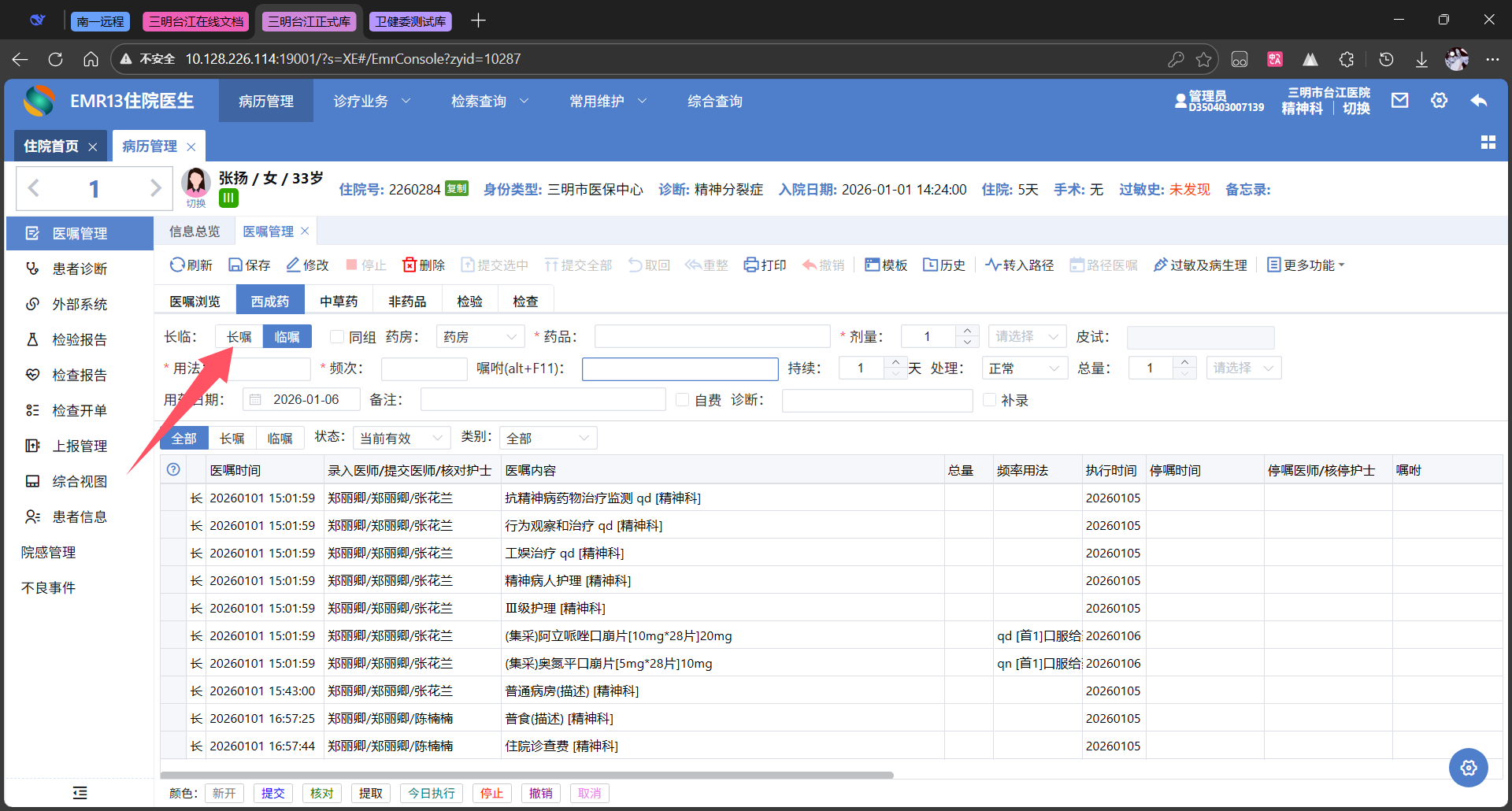Enable the 自费 checkbox

point(683,400)
